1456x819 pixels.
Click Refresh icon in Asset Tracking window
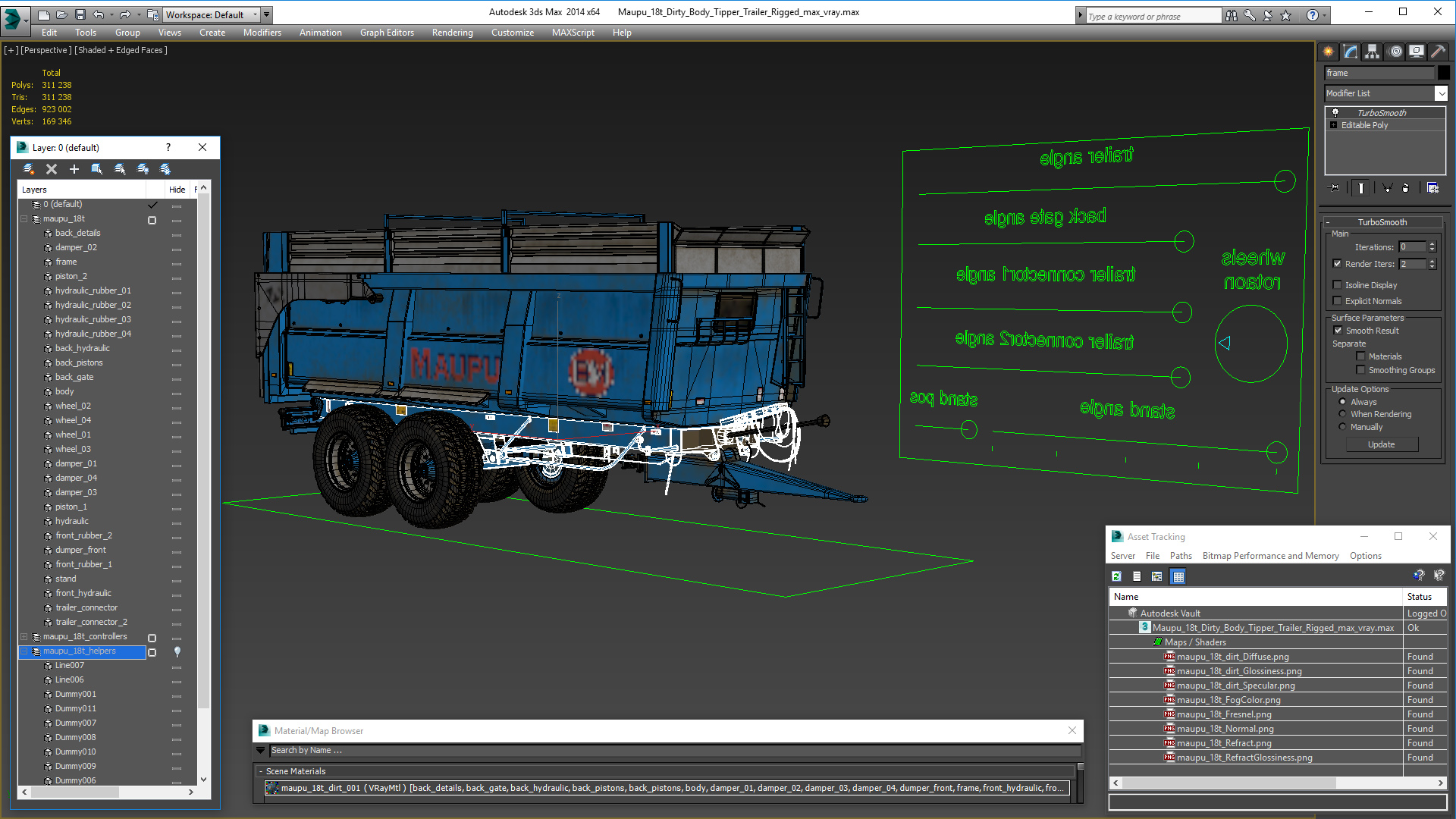tap(1116, 576)
